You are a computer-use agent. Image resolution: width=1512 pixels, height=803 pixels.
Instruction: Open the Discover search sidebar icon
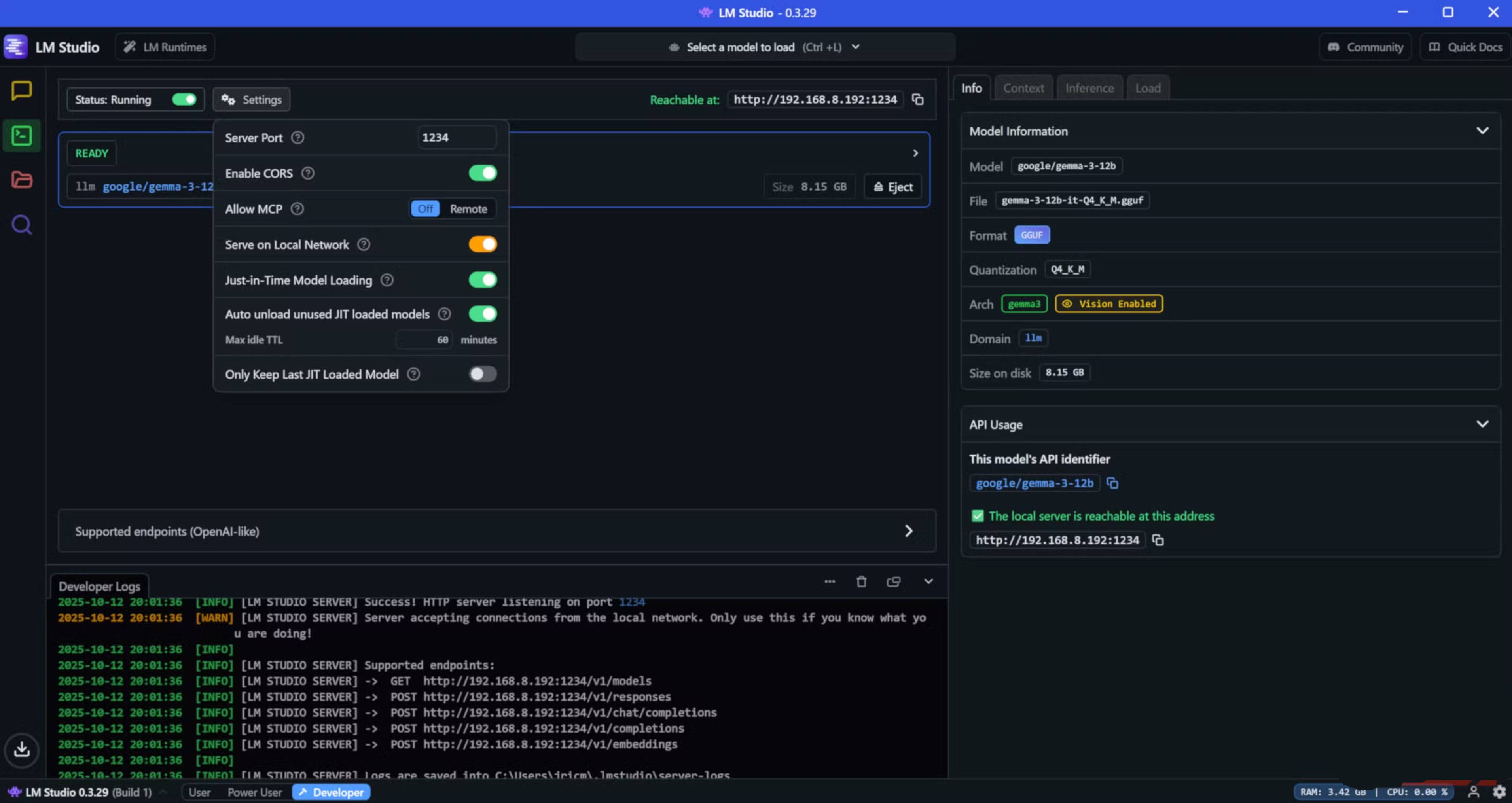tap(21, 225)
